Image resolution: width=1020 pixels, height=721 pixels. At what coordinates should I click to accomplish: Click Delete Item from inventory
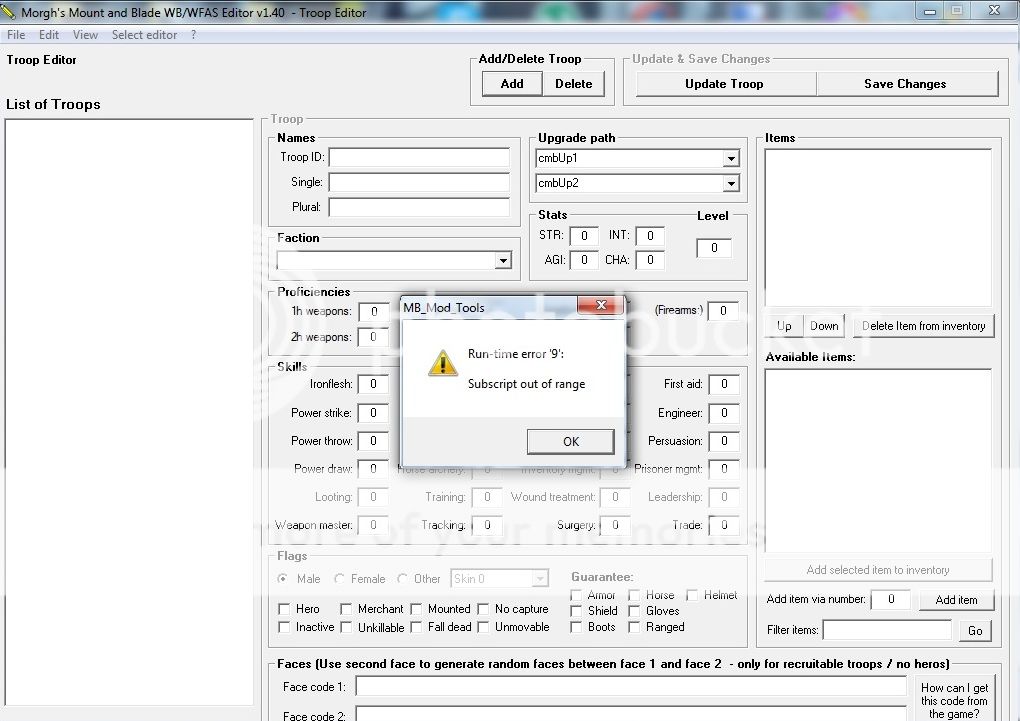coord(923,325)
